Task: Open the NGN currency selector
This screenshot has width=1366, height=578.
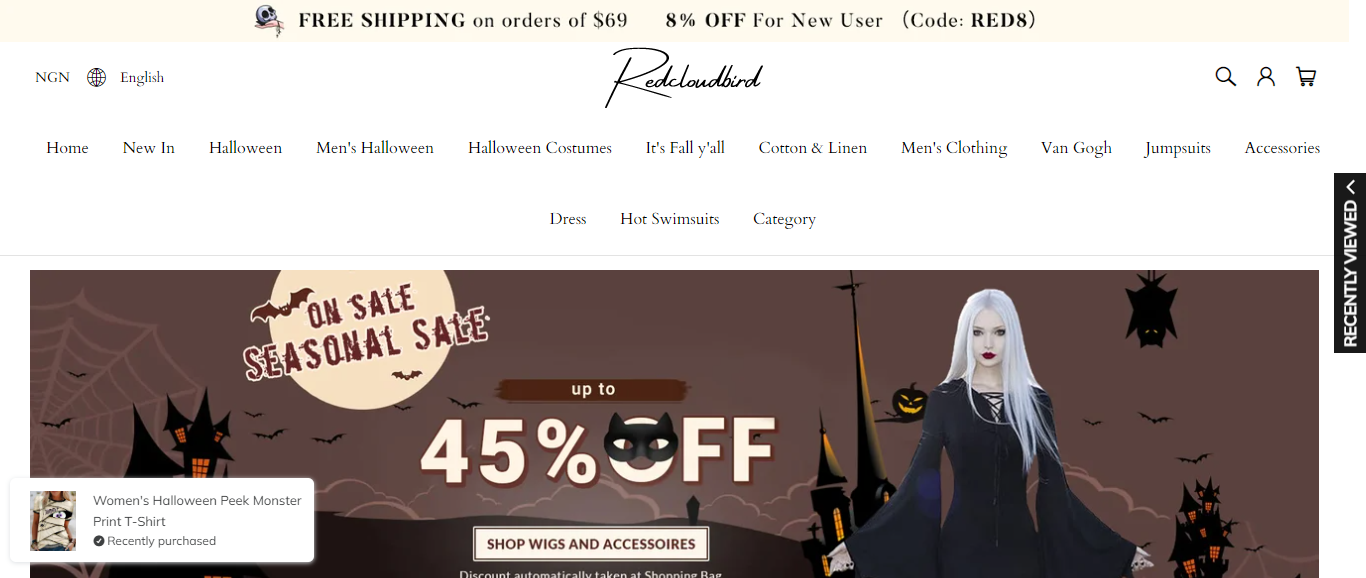Action: [x=52, y=77]
